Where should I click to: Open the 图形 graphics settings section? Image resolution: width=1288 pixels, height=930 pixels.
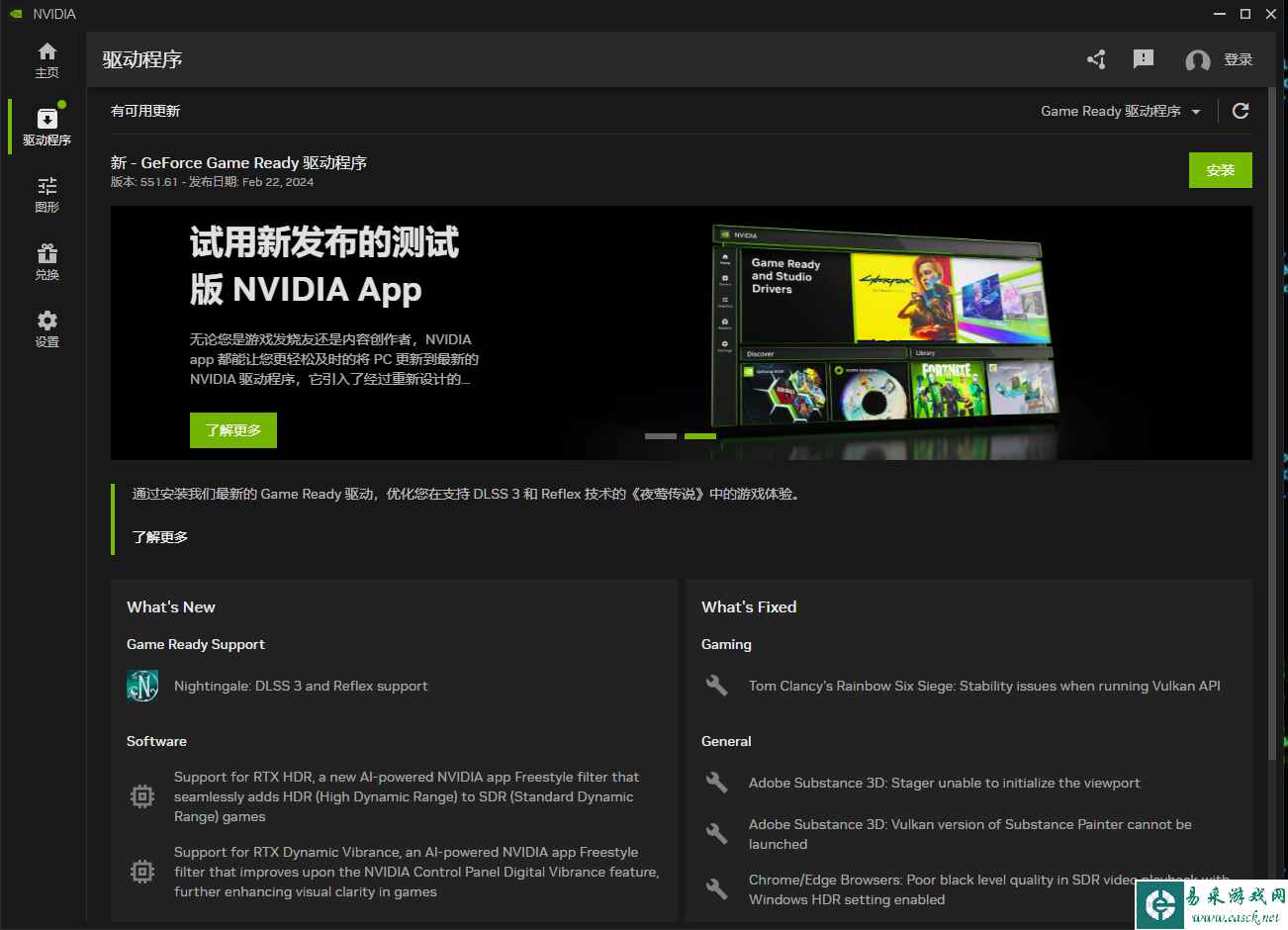point(46,194)
